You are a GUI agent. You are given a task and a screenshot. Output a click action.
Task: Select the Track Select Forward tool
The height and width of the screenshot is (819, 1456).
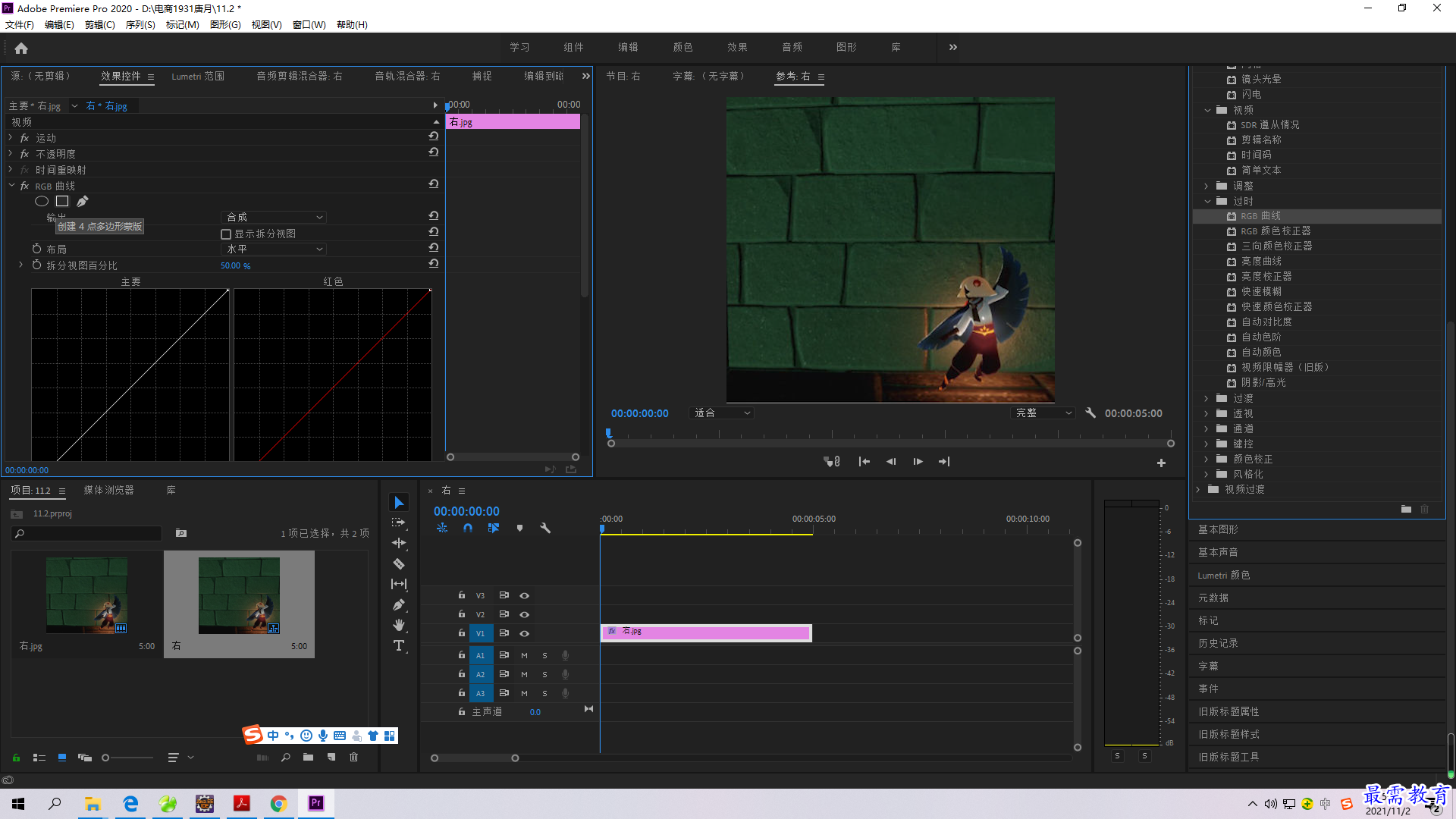(399, 523)
